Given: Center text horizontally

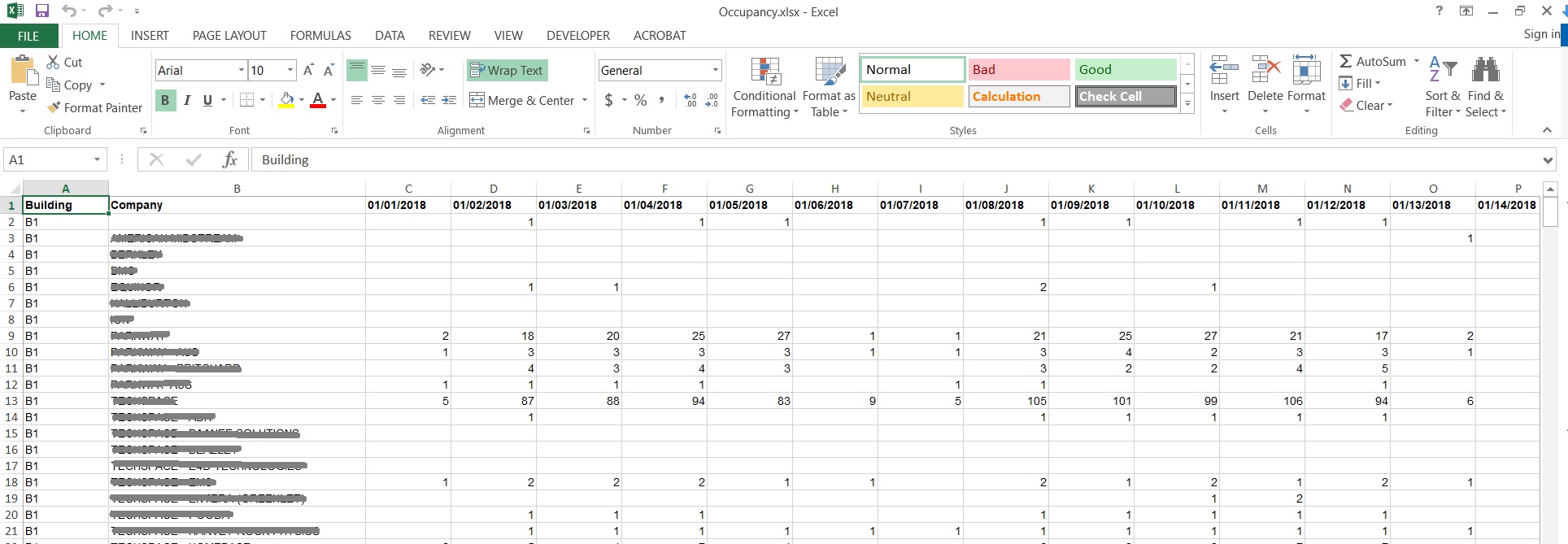Looking at the screenshot, I should pos(378,100).
